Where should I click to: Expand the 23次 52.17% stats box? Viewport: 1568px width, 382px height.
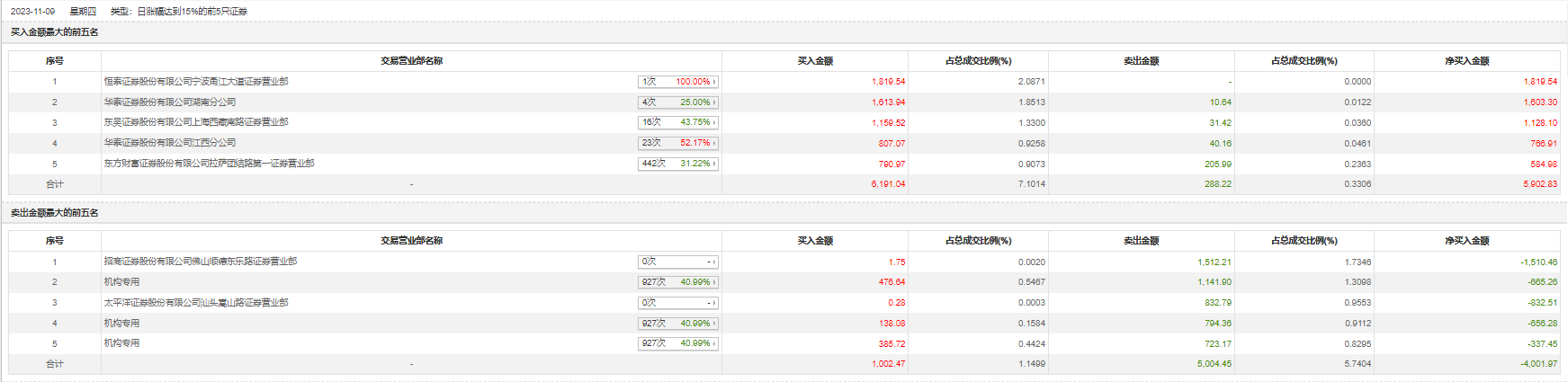click(x=678, y=143)
